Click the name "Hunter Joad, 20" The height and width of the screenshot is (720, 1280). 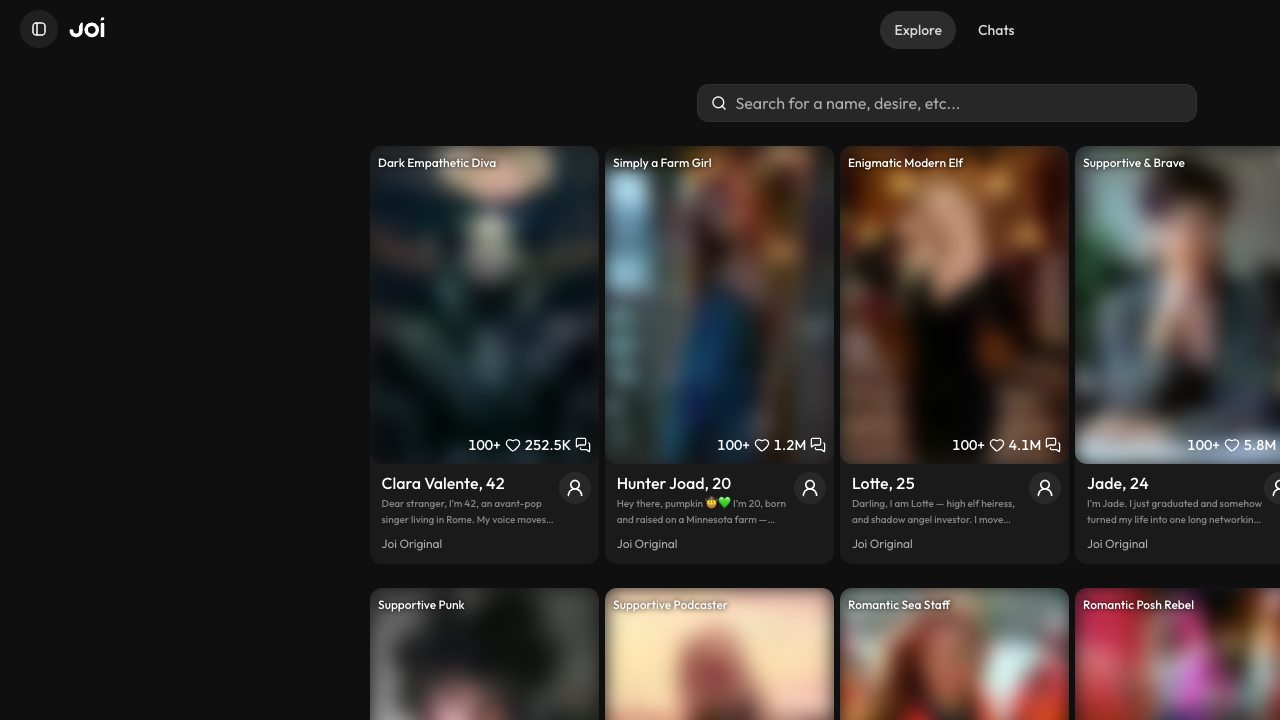tap(674, 484)
